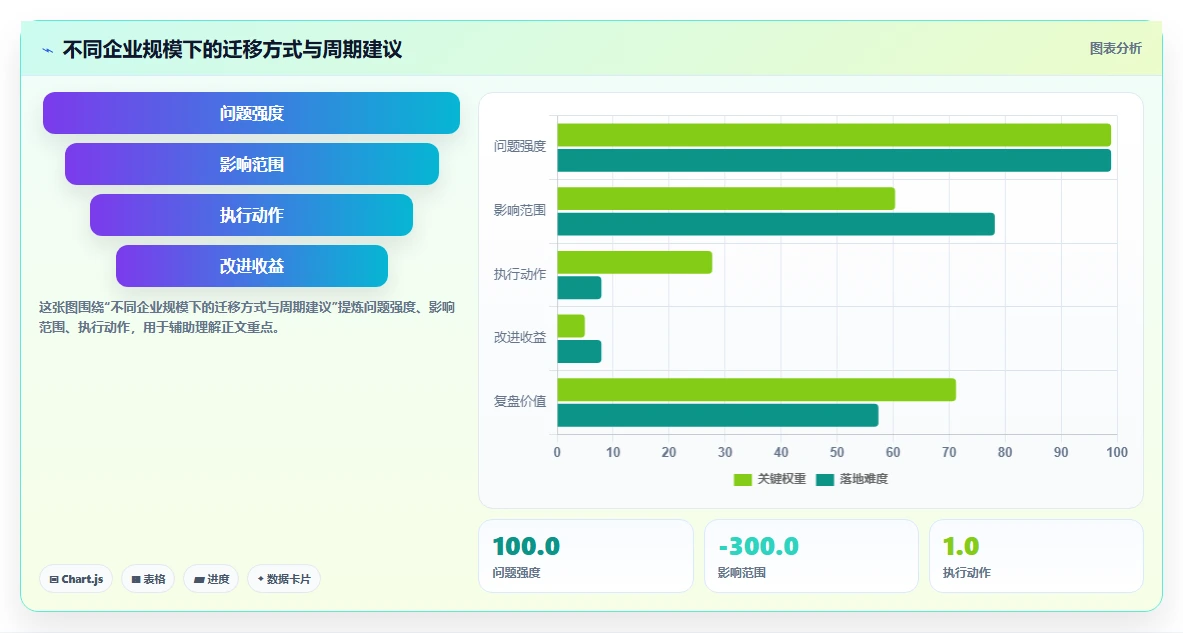The width and height of the screenshot is (1183, 633).
Task: Click the x-axis tick label 50
Action: tap(837, 452)
